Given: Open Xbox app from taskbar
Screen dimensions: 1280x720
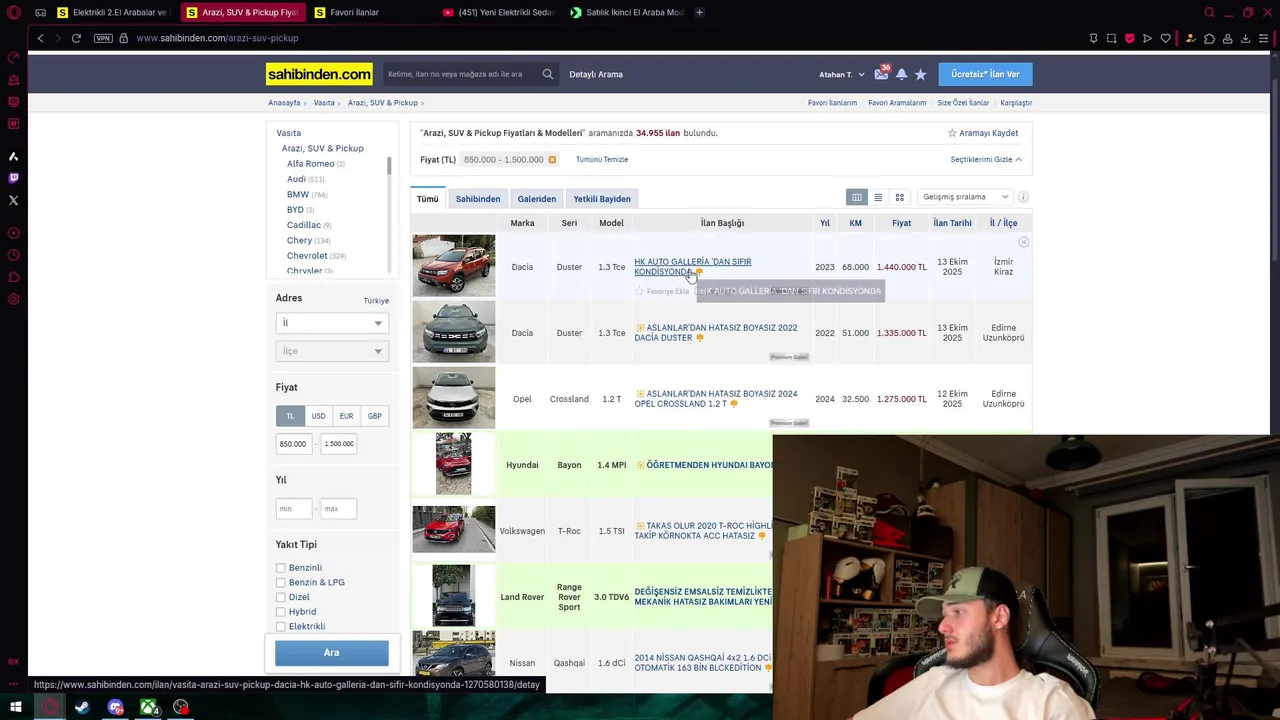Looking at the screenshot, I should coord(148,707).
